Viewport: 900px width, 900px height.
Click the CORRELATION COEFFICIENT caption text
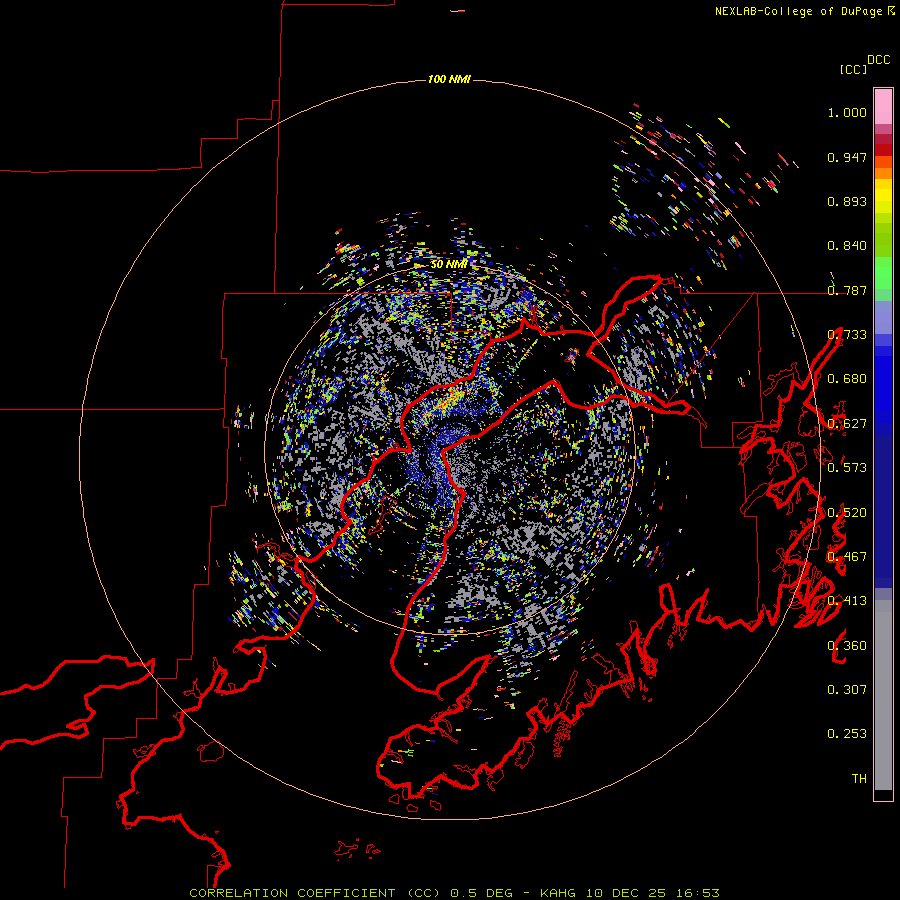point(292,893)
